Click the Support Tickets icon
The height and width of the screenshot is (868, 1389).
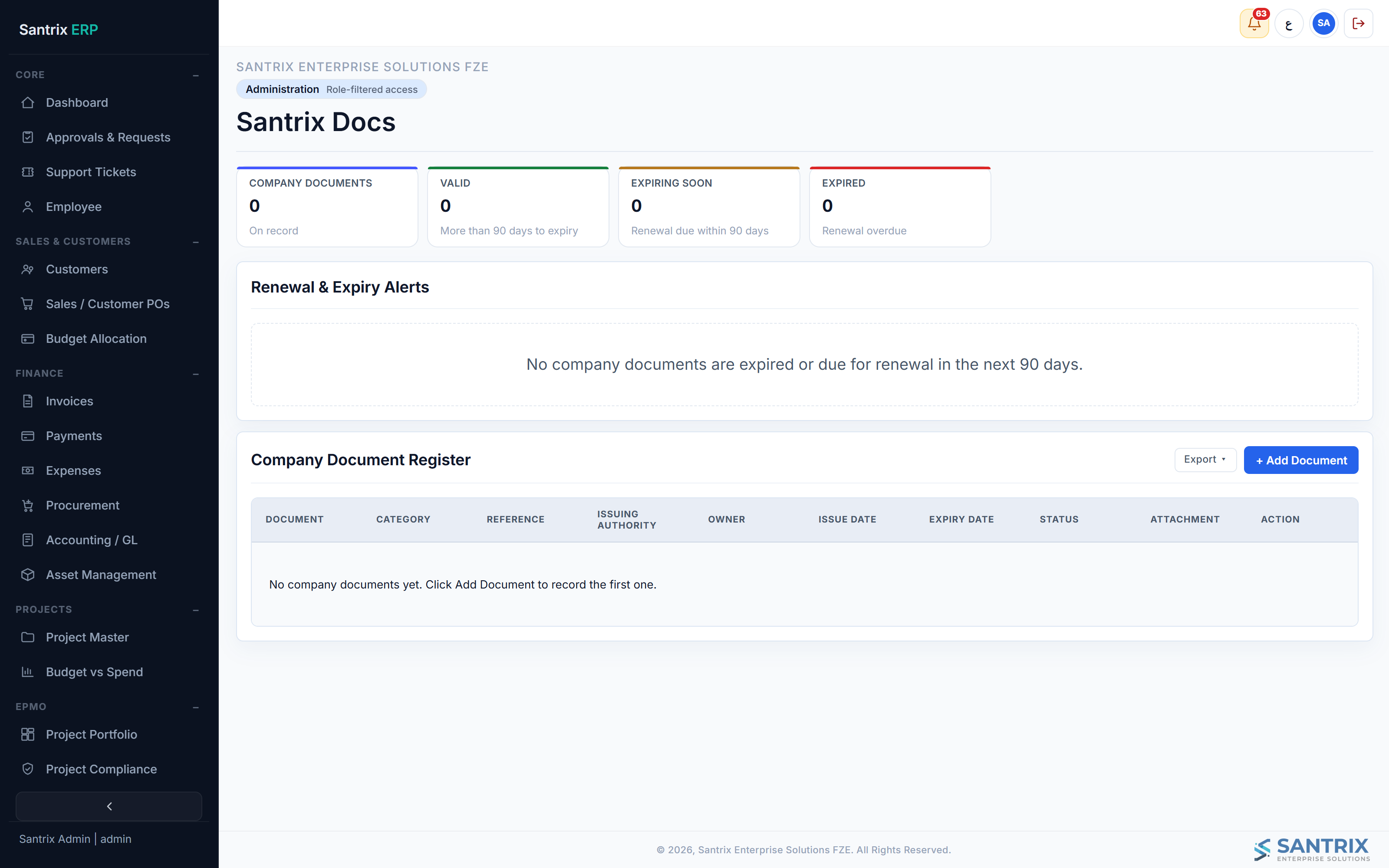coord(27,172)
